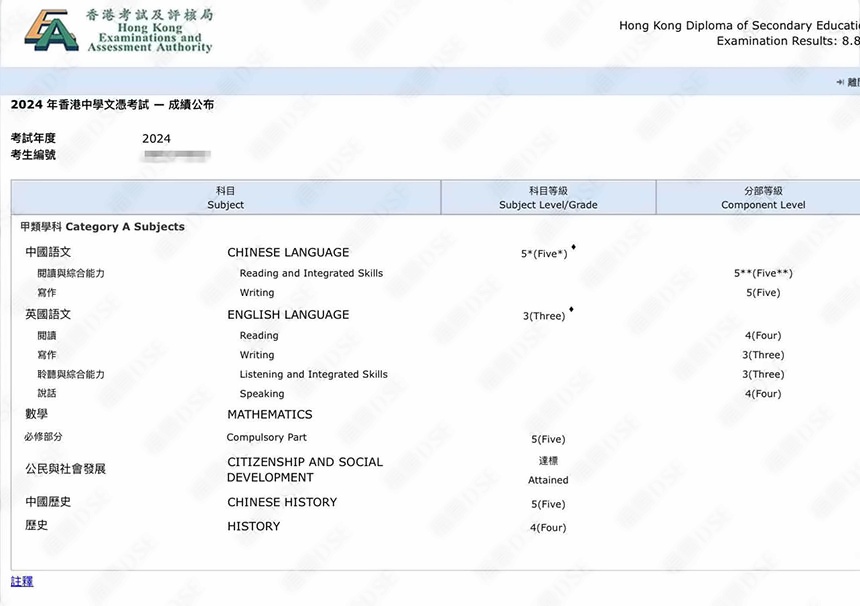Screen dimensions: 860x606
Task: Click diamond marker beside English Language grade
Action: pyautogui.click(x=571, y=310)
